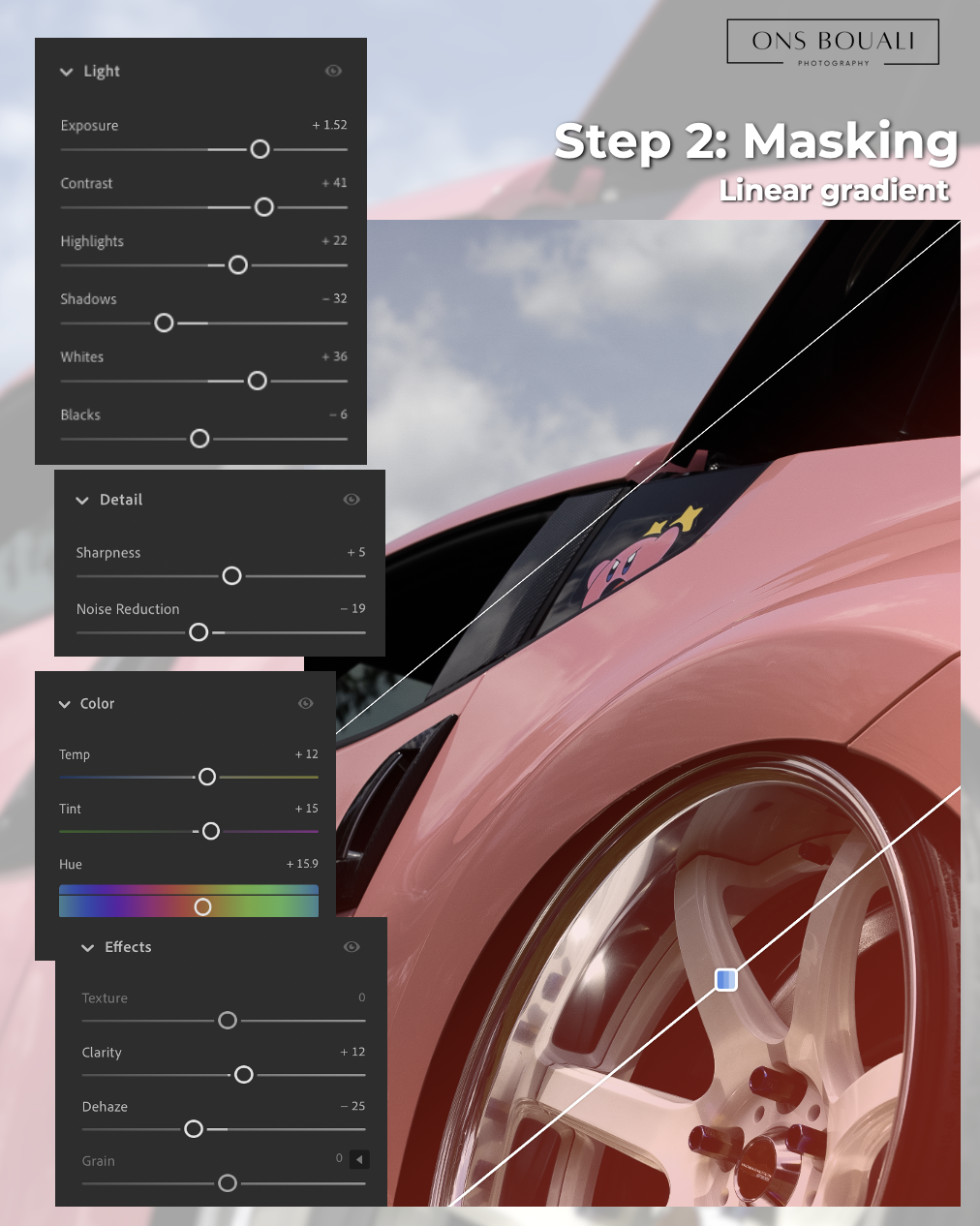
Task: Click the Clarity label
Action: [x=102, y=1053]
